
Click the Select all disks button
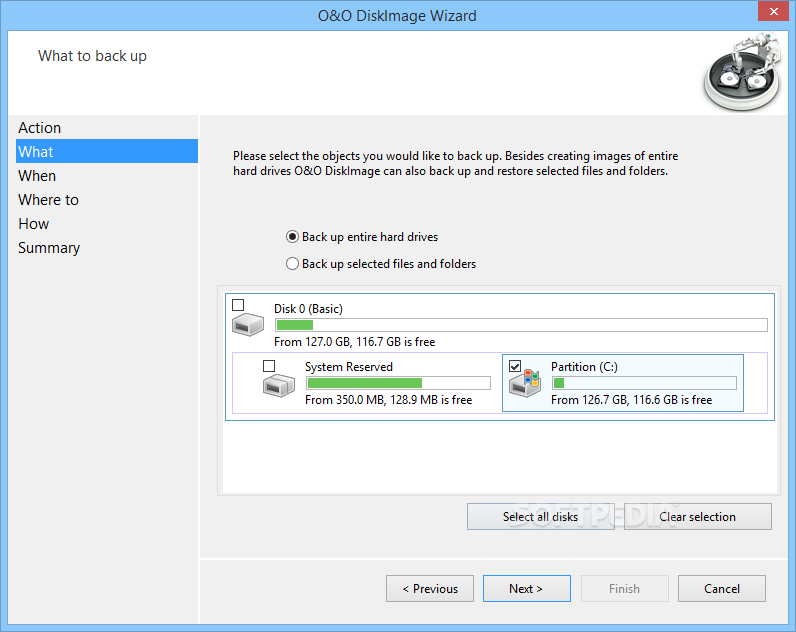541,517
